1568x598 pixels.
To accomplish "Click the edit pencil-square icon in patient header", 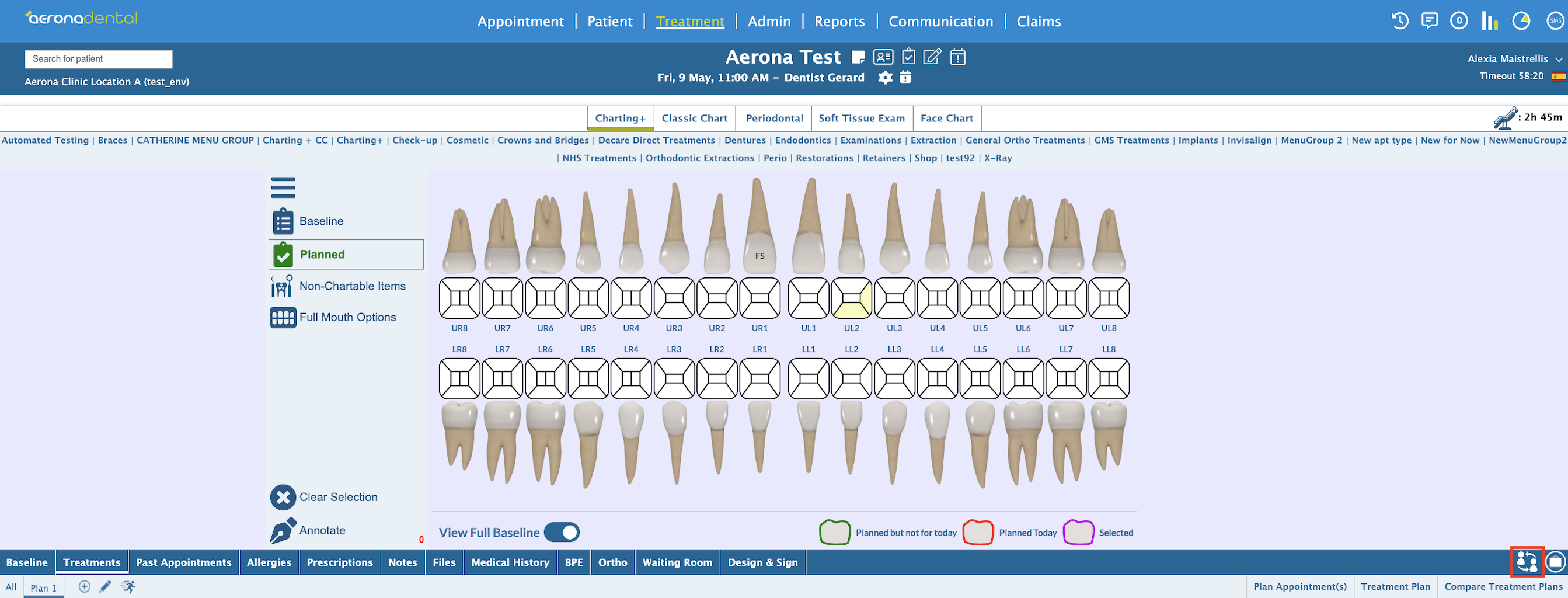I will click(x=932, y=57).
